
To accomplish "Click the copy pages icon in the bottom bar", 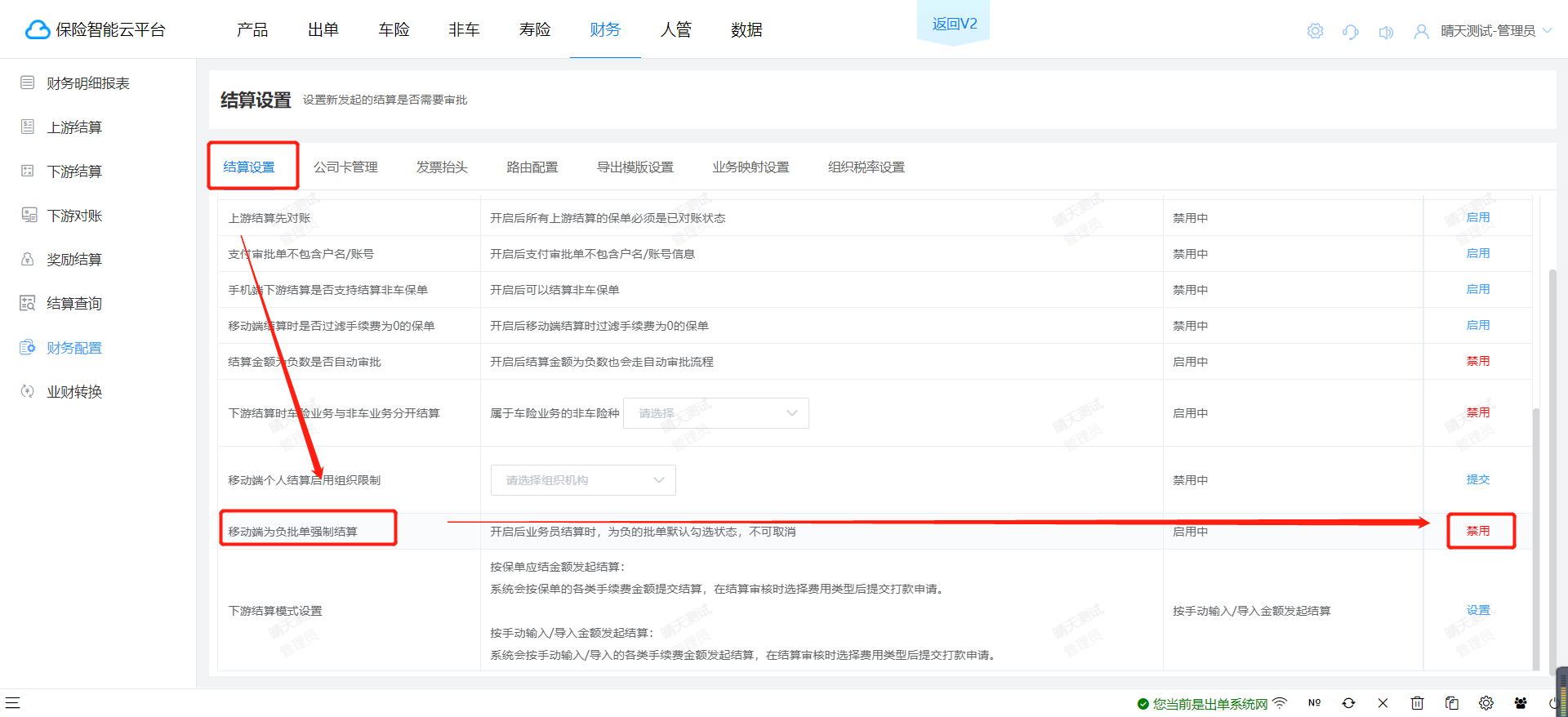I will (1451, 702).
